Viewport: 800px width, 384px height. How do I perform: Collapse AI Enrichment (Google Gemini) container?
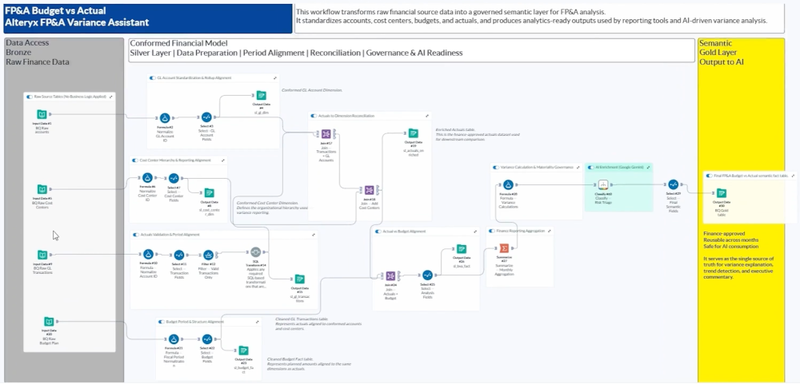[648, 167]
